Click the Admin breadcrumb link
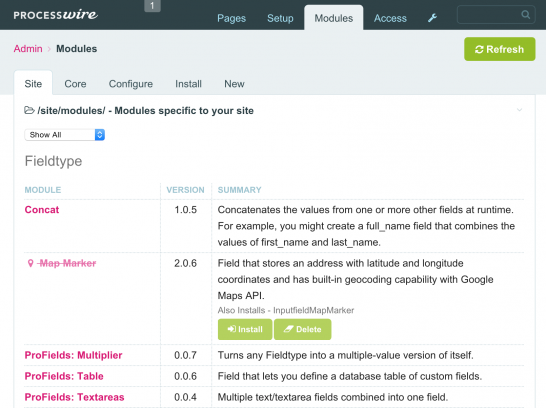 pos(28,49)
